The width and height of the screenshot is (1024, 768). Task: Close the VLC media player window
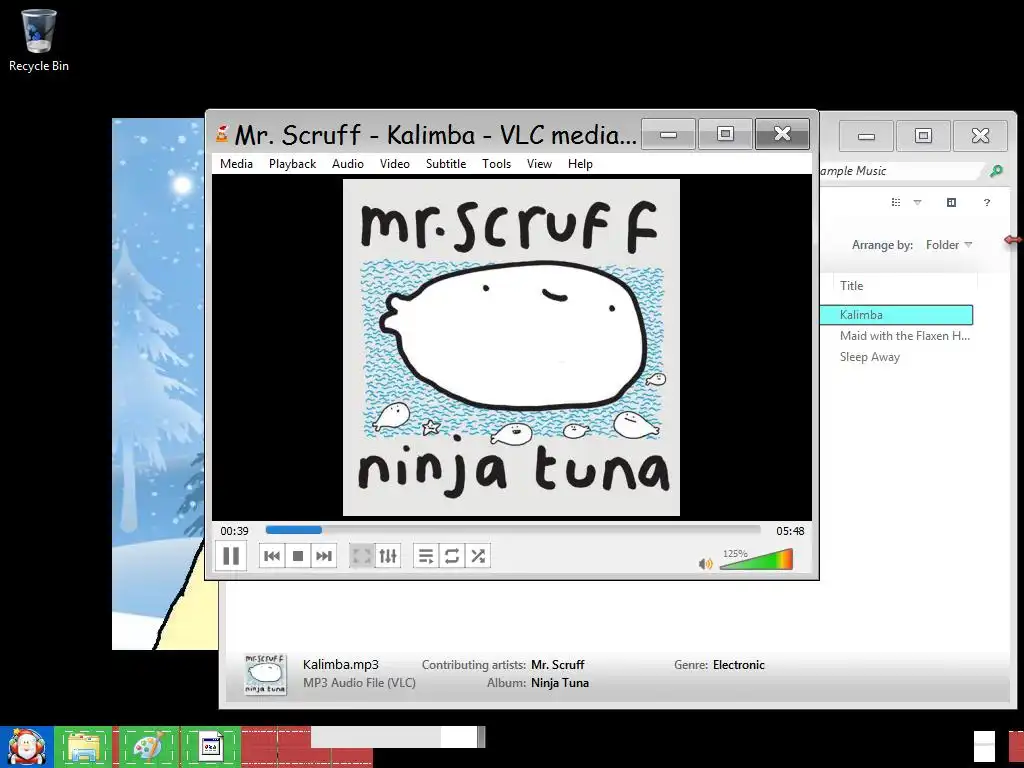tap(782, 135)
